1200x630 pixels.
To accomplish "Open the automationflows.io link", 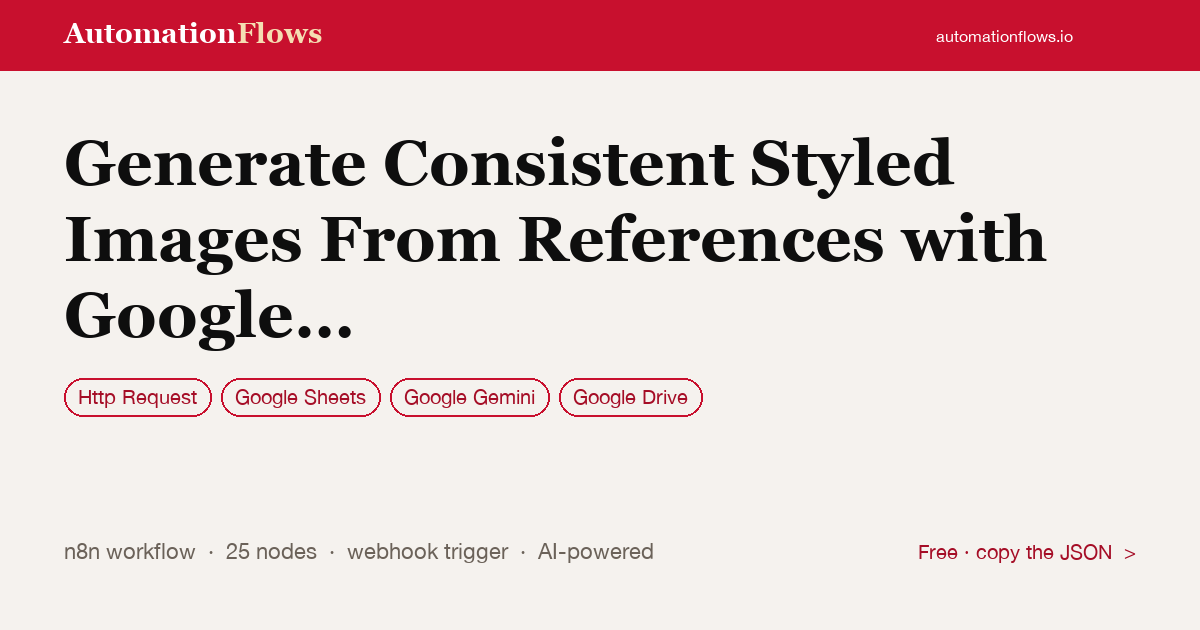I will coord(1004,36).
